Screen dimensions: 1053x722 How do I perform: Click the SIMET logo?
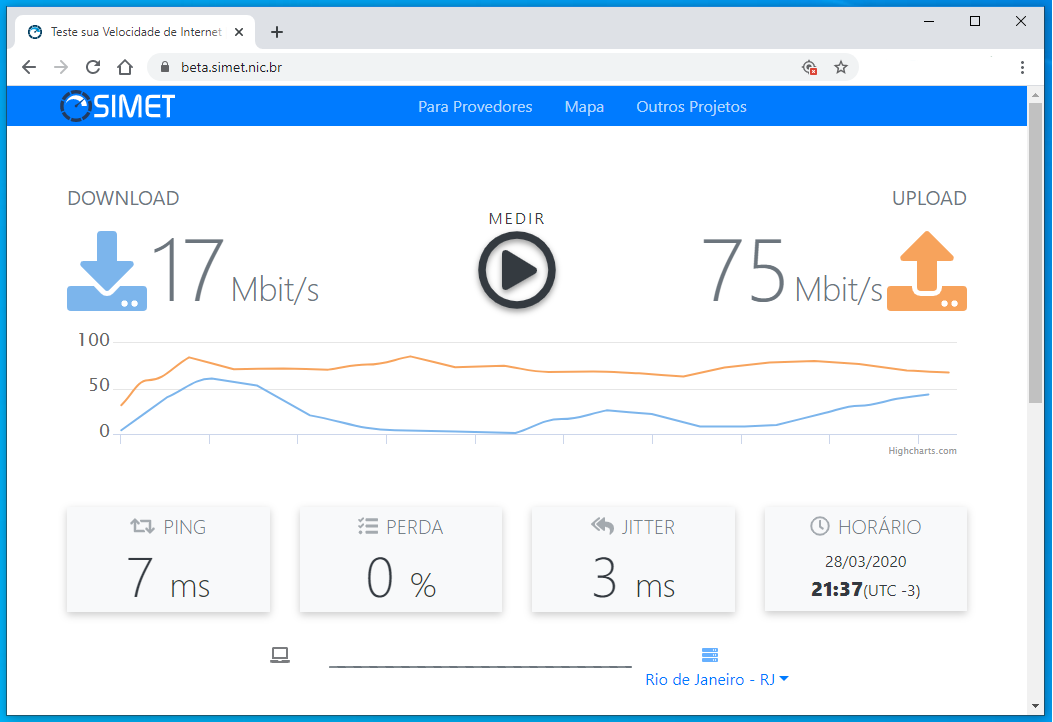[x=117, y=106]
